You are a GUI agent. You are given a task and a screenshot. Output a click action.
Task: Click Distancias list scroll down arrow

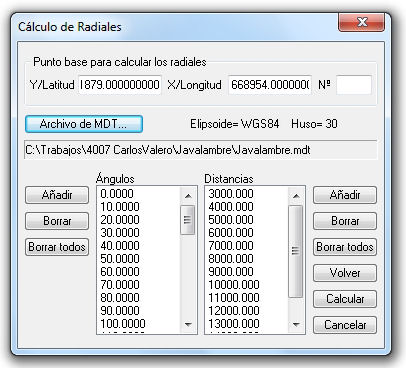[296, 324]
